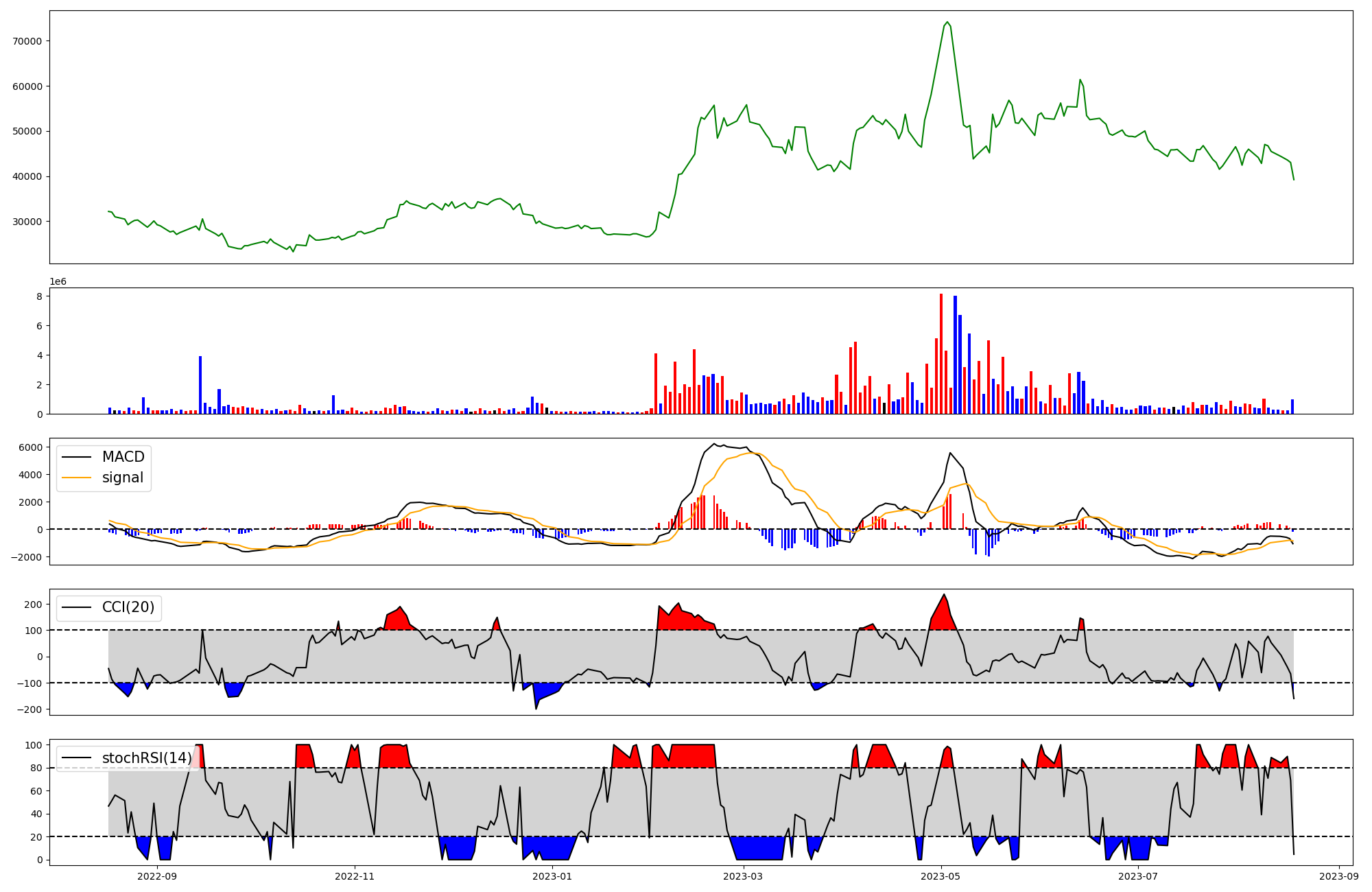The width and height of the screenshot is (1372, 892).
Task: Click the 2023-01 date tick label
Action: pyautogui.click(x=552, y=876)
